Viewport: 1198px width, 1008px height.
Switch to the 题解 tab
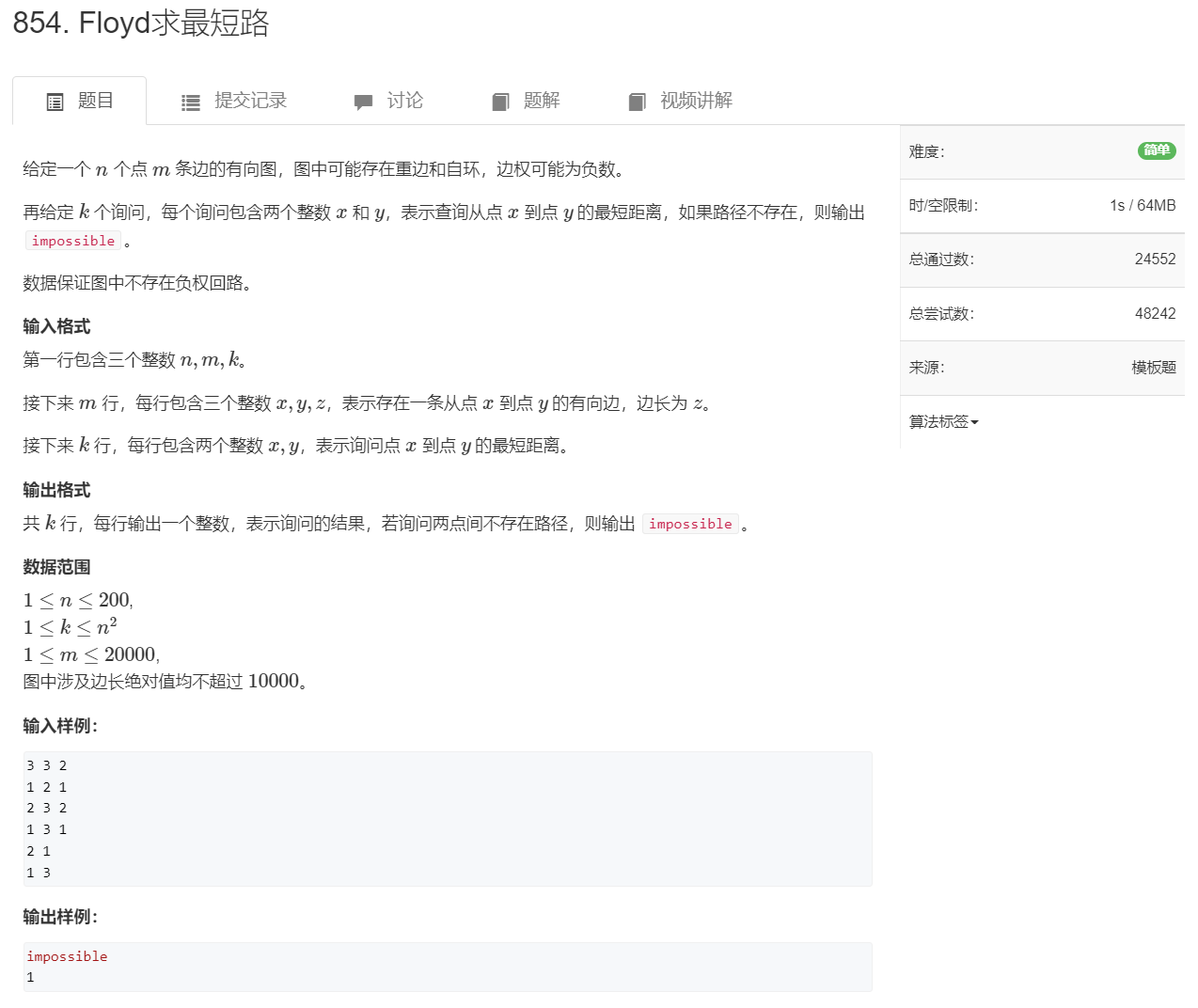click(526, 101)
